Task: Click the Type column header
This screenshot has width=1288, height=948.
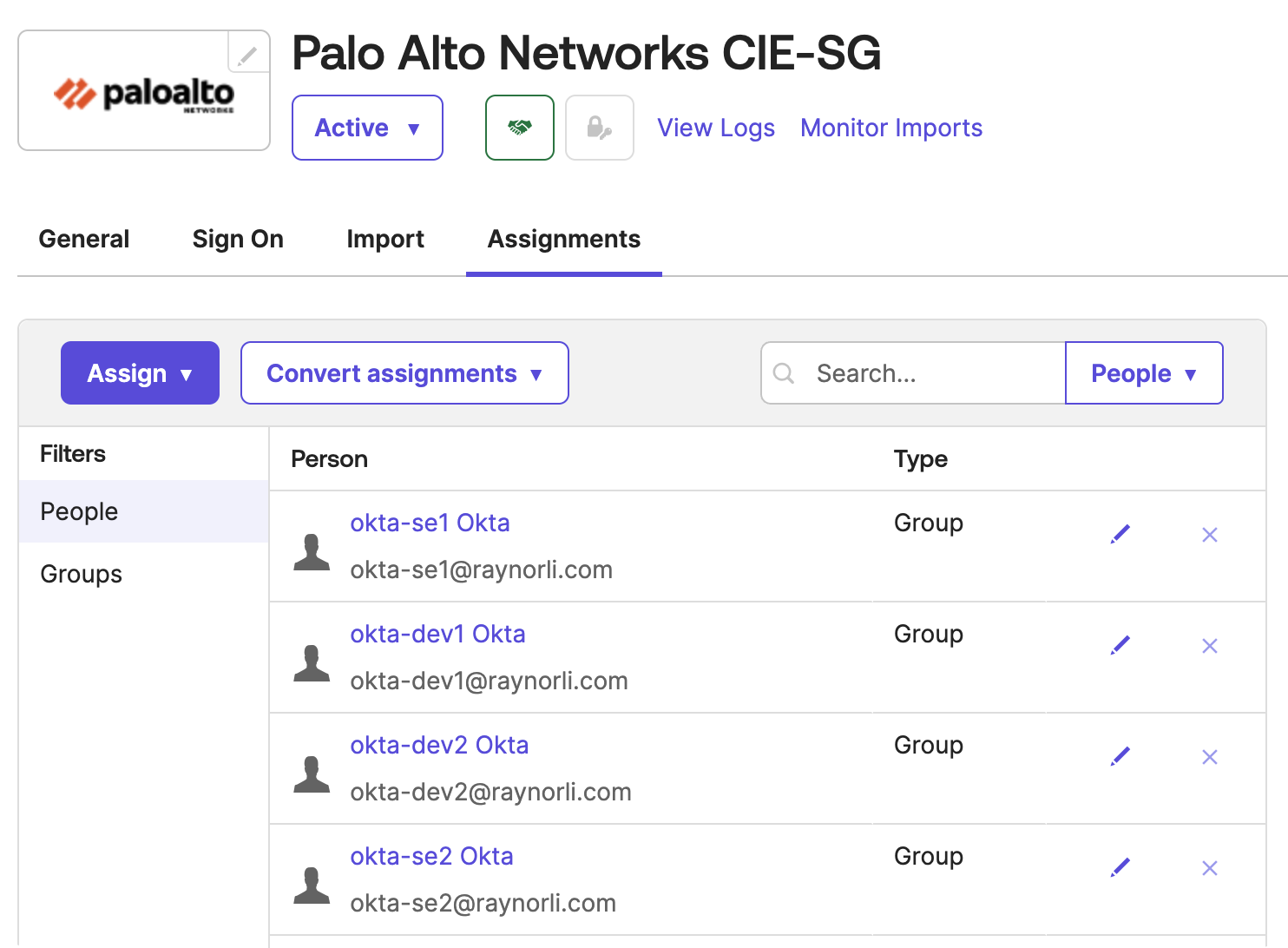Action: click(x=921, y=459)
